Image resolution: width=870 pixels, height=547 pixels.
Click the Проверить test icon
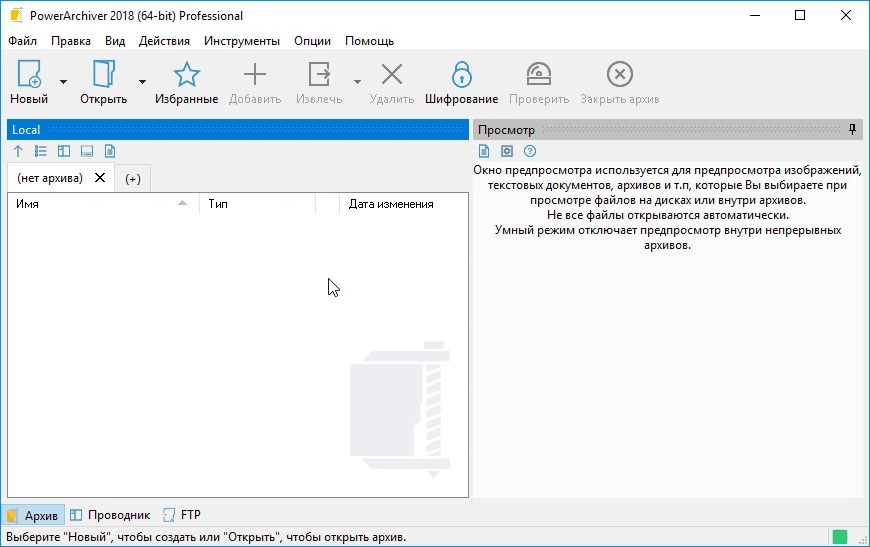click(539, 74)
